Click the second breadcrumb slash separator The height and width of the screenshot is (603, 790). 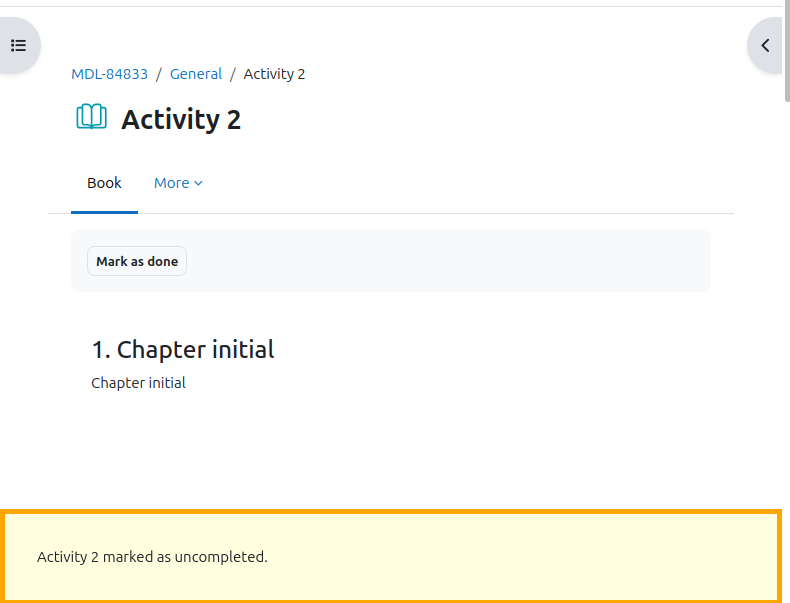coord(233,74)
